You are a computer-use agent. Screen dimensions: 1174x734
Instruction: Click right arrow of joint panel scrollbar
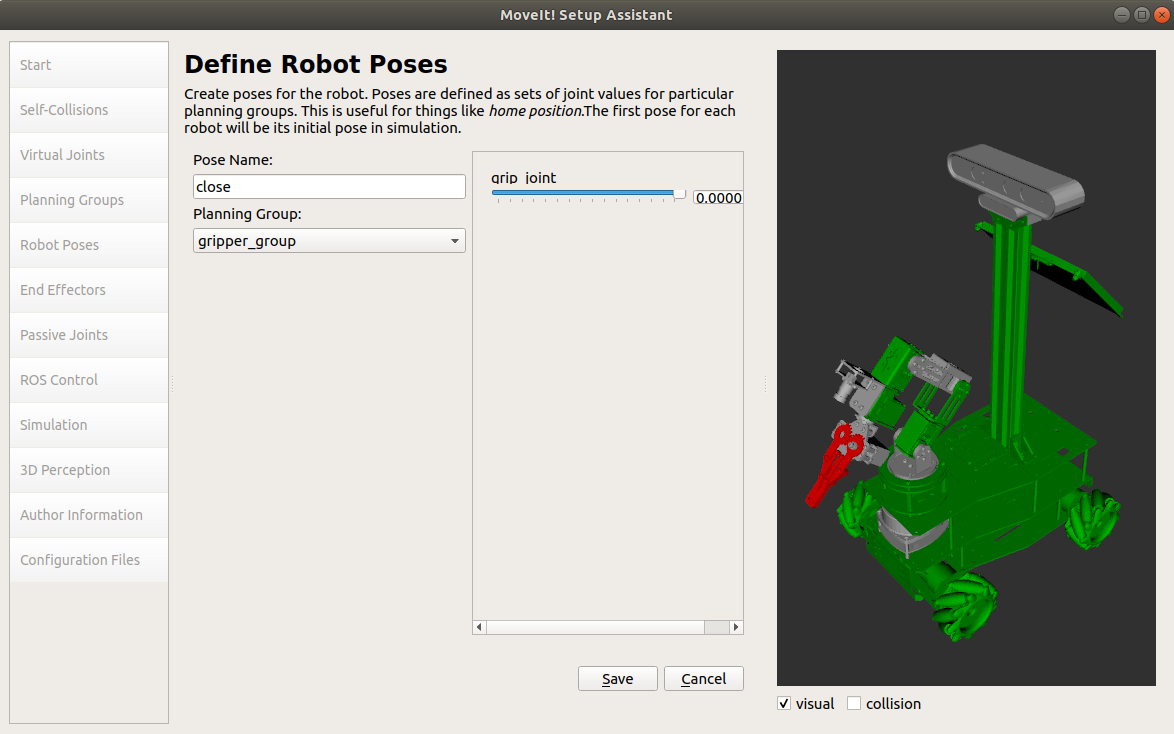pos(736,627)
